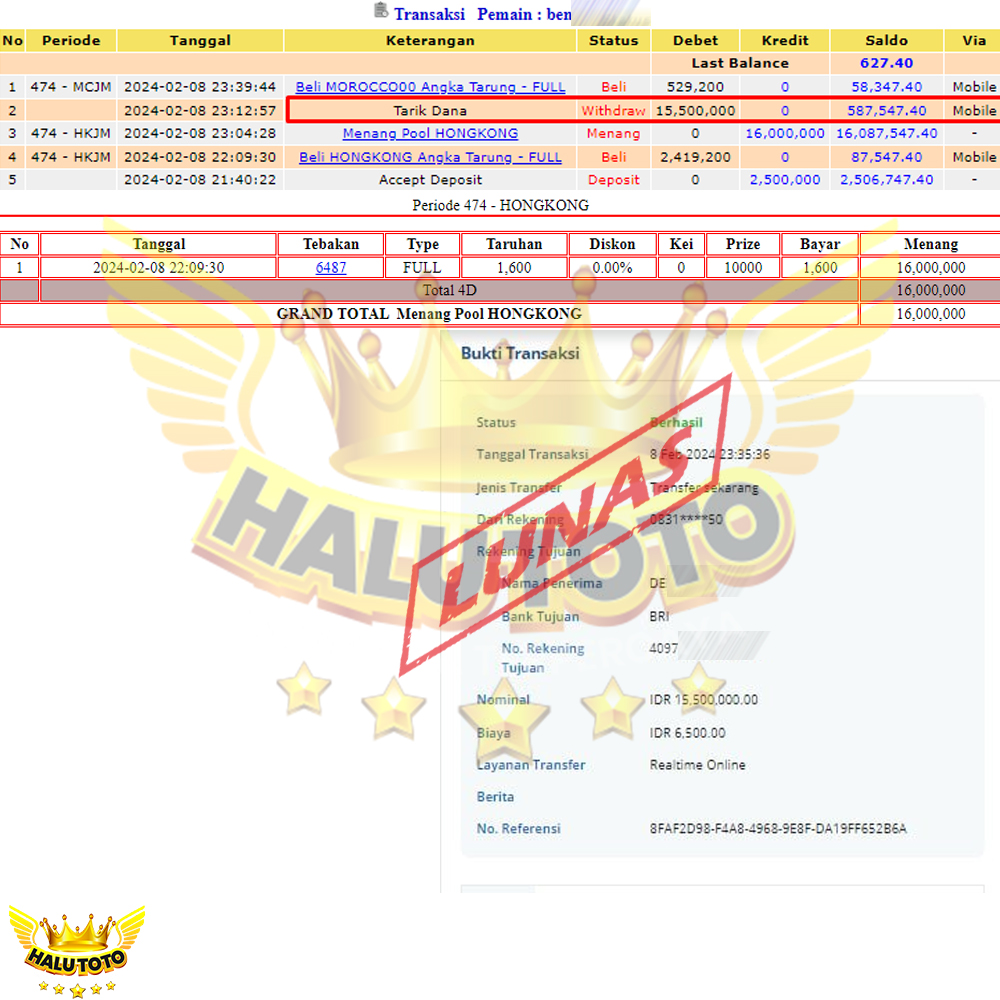Viewport: 1000px width, 1000px height.
Task: Click the Menang column header in the bet table
Action: tap(930, 244)
